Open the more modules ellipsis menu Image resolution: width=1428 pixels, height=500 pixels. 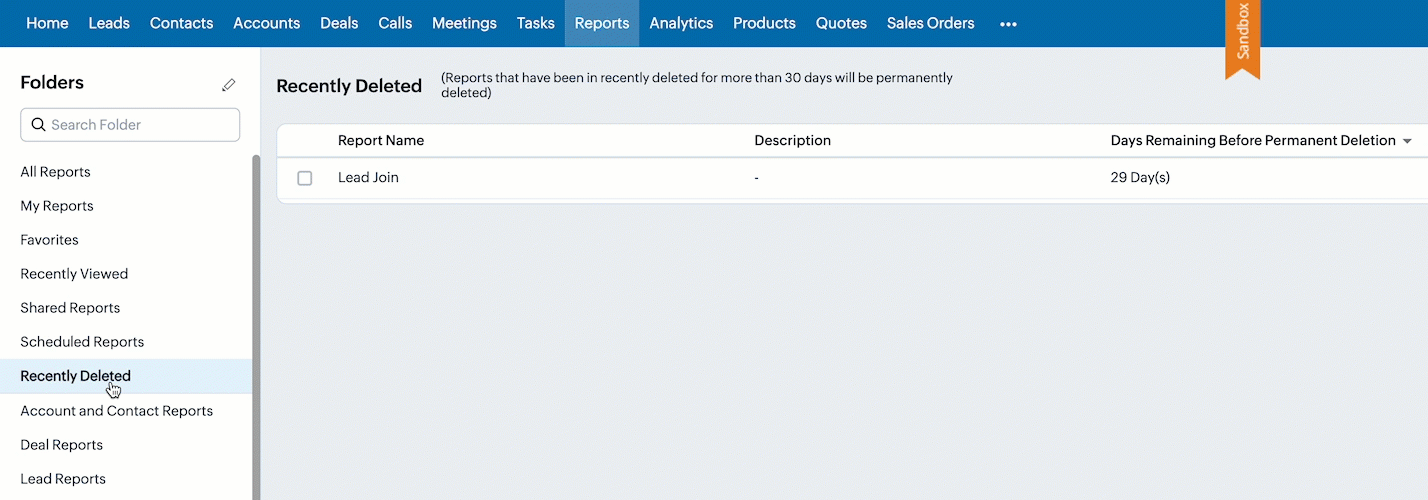click(1008, 24)
